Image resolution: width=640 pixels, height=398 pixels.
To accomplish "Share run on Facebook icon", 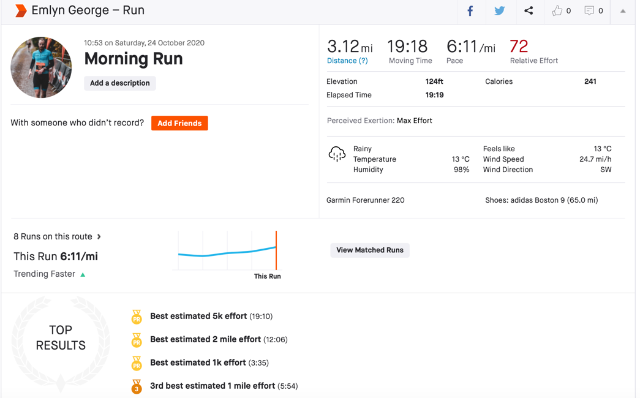I will [x=470, y=11].
